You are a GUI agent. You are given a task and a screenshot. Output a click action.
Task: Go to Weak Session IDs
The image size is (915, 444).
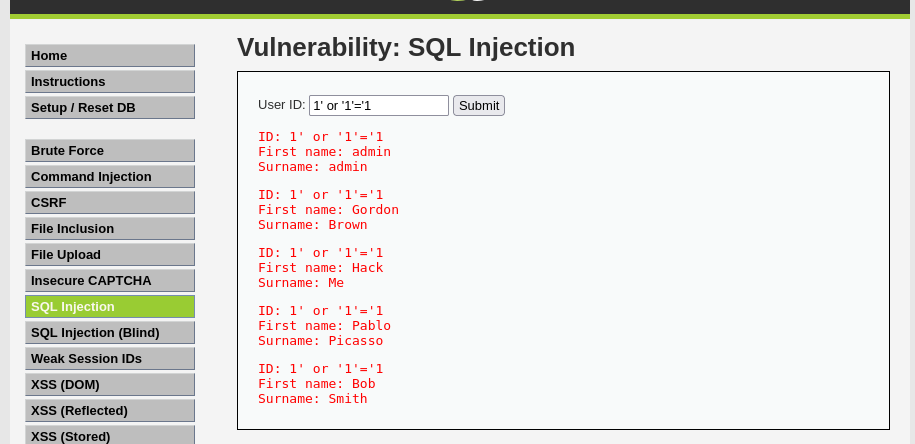pyautogui.click(x=110, y=359)
